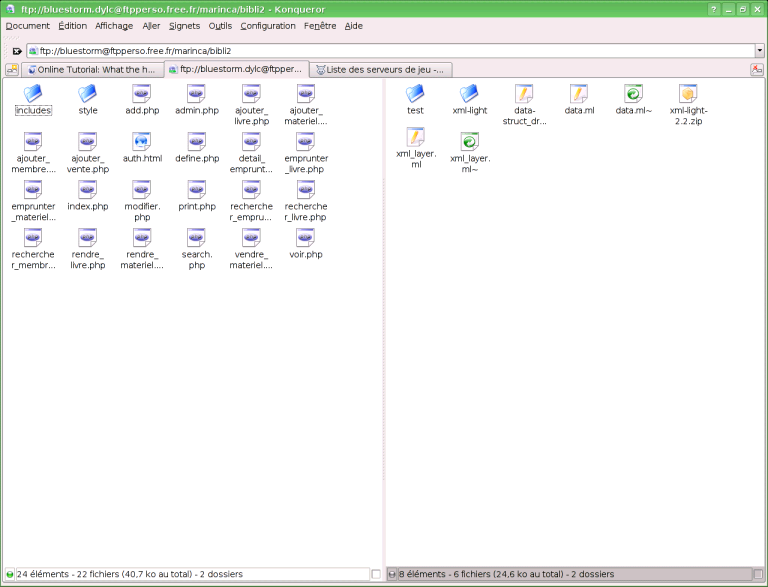Image resolution: width=768 pixels, height=587 pixels.
Task: Toggle the right pane link checkbox
Action: click(757, 574)
